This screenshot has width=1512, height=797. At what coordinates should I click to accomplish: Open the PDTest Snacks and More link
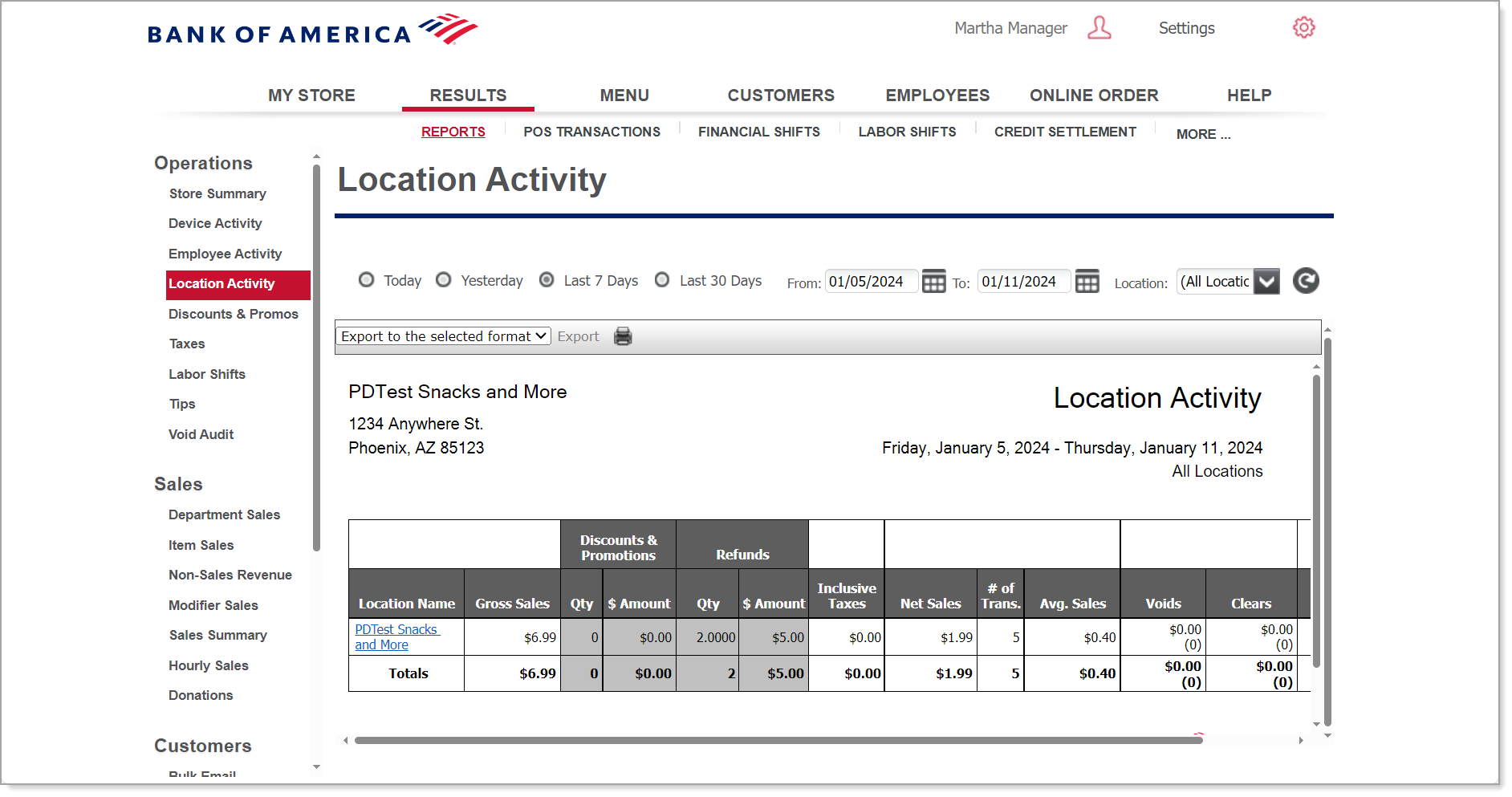click(x=396, y=637)
